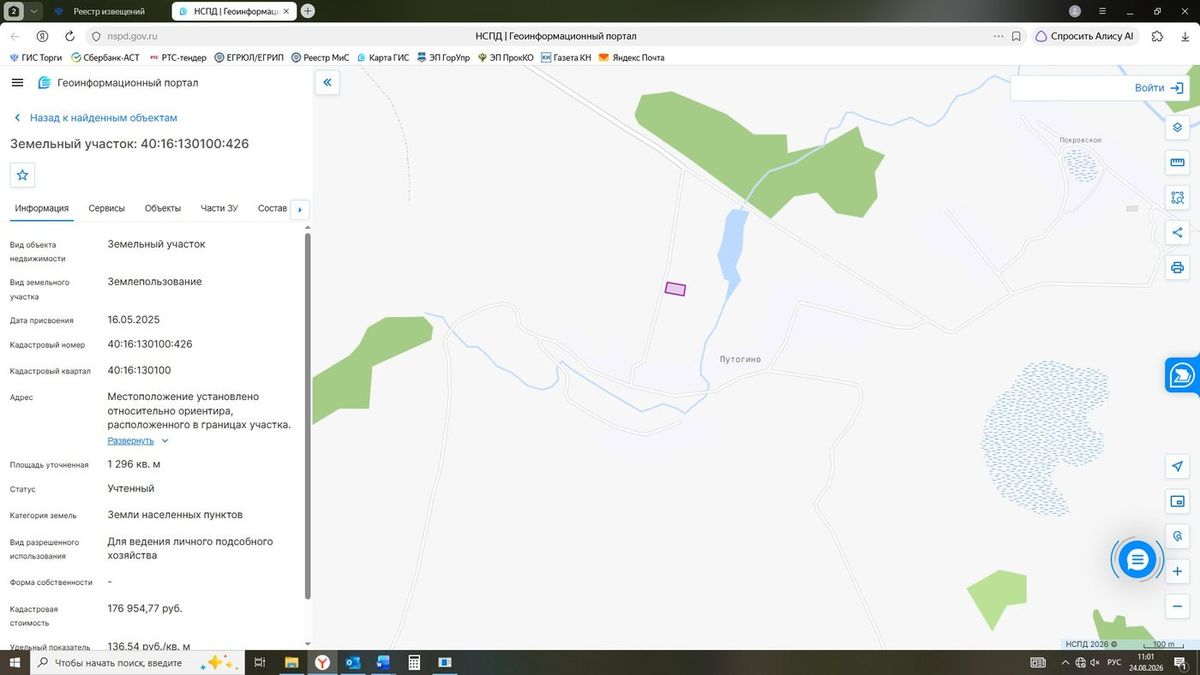This screenshot has width=1200, height=675.
Task: Zoom in with the plus button
Action: point(1177,571)
